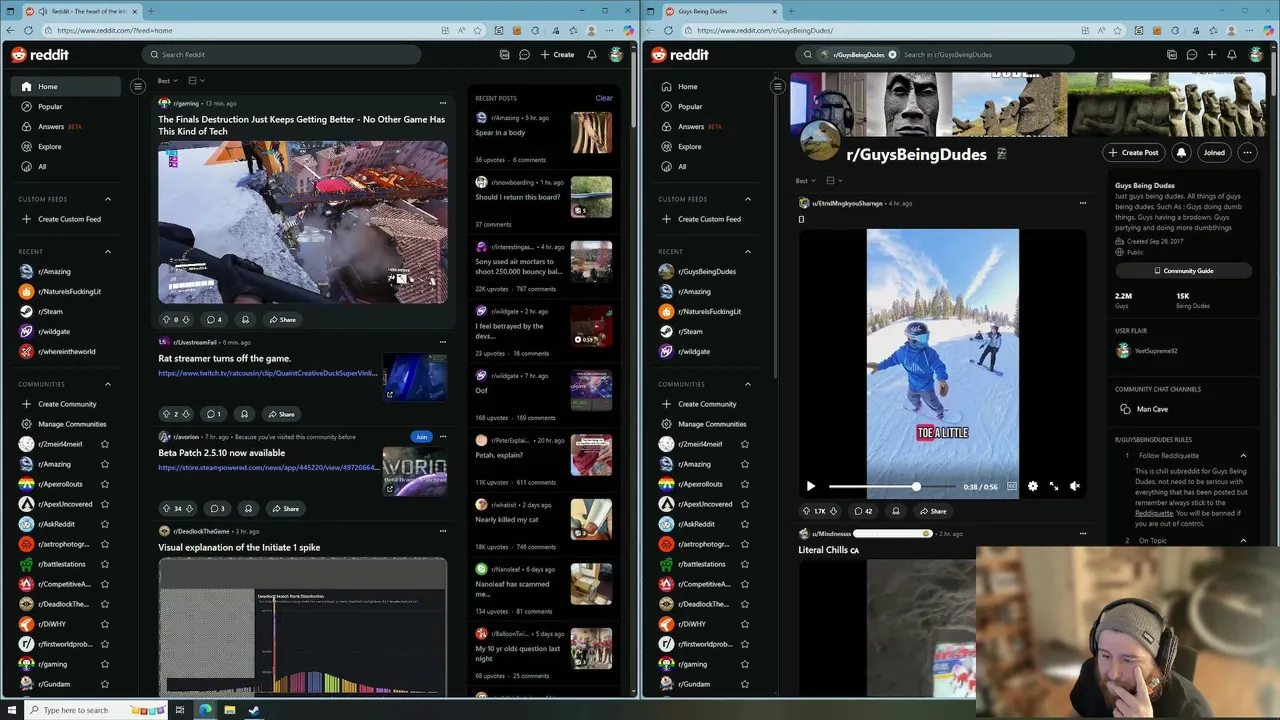
Task: Favorite r/AskReddit with star in left window
Action: [105, 524]
